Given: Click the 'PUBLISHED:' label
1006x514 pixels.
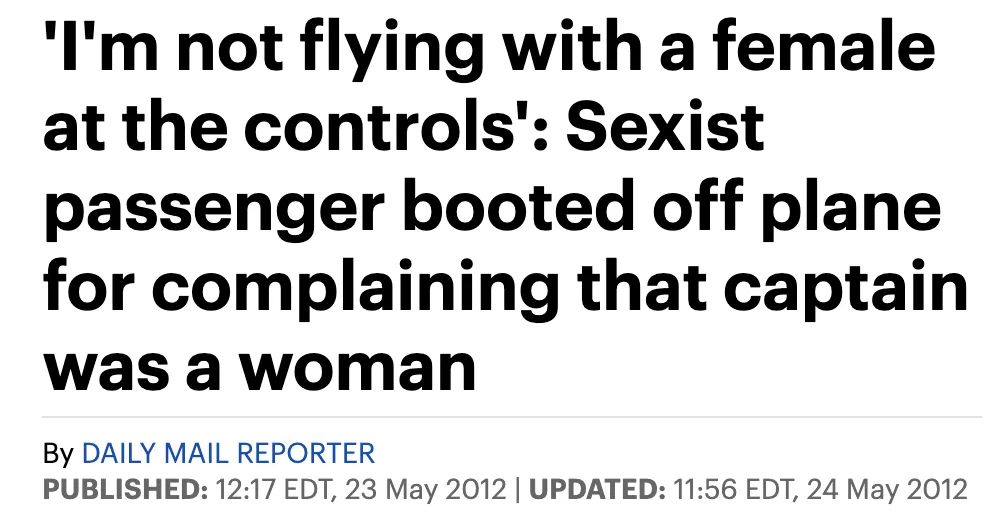Looking at the screenshot, I should [x=126, y=489].
